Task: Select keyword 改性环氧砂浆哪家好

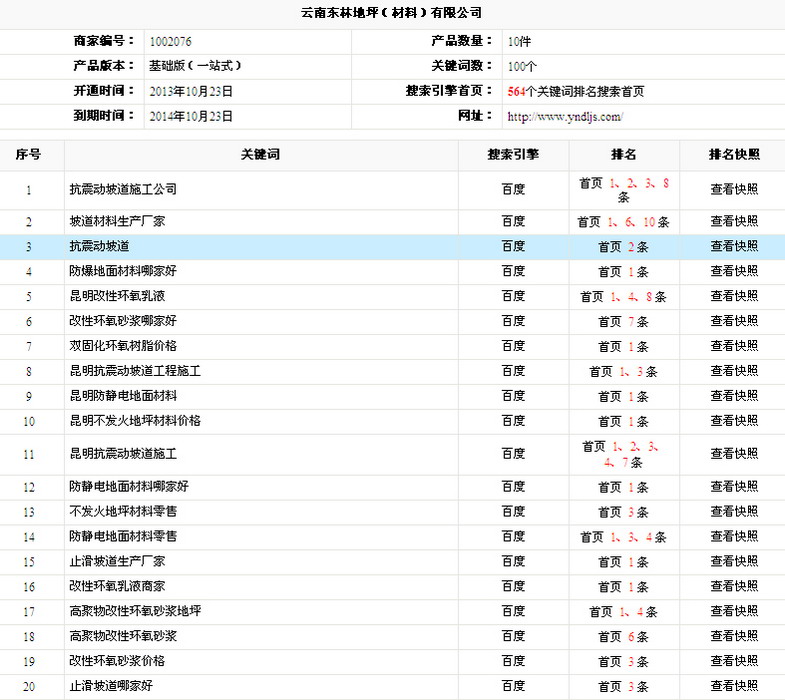Action: coord(123,321)
